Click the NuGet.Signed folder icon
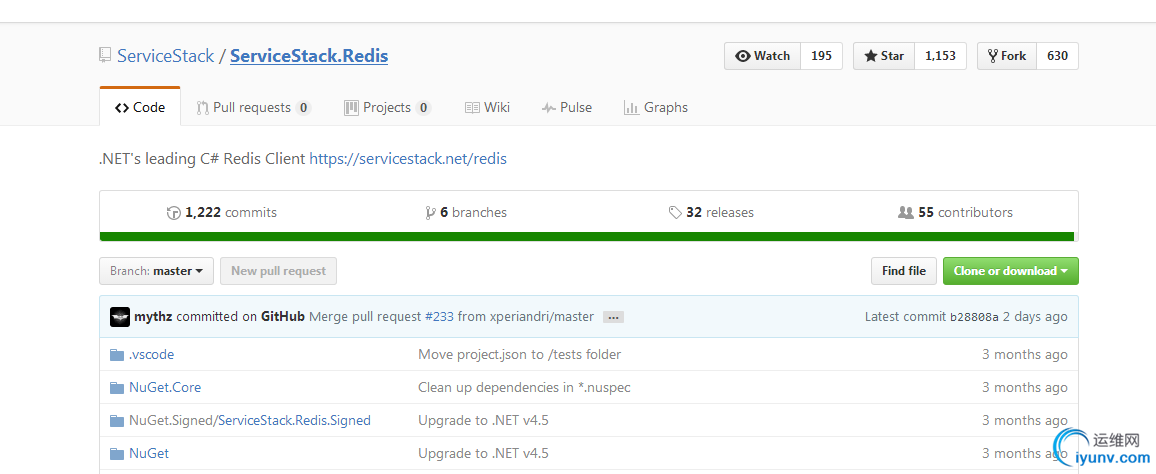 tap(117, 421)
